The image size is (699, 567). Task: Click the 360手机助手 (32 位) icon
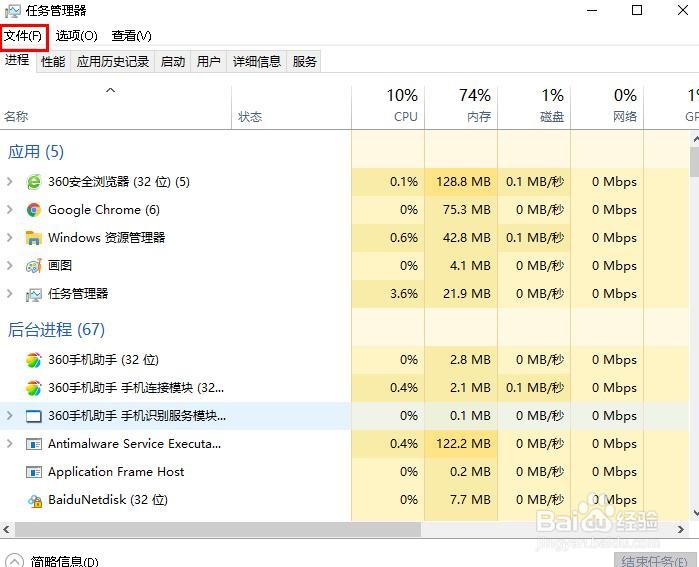tap(33, 360)
